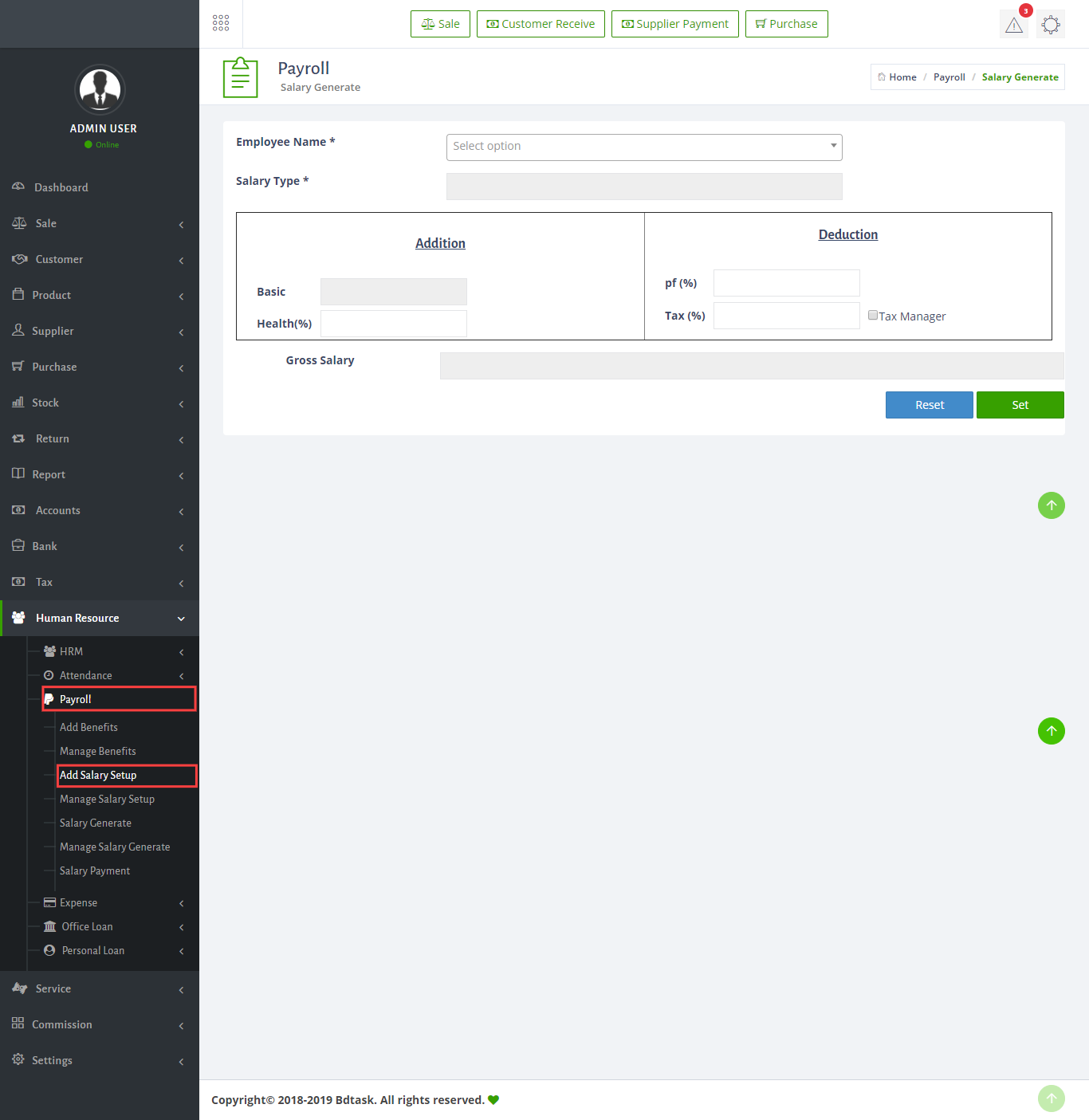Screen dimensions: 1089x1120
Task: Click the apps grid icon in top bar
Action: click(221, 23)
